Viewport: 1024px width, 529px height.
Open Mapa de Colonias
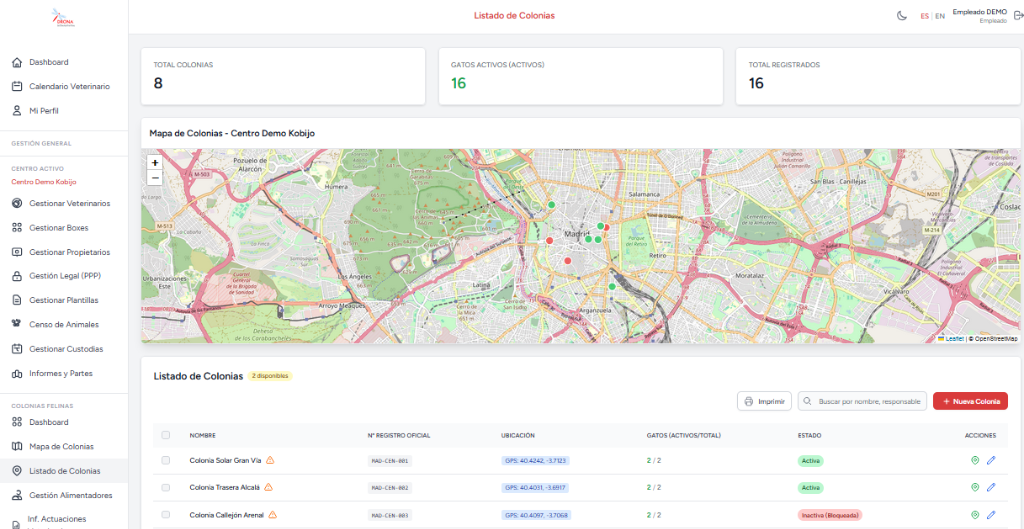pos(63,447)
